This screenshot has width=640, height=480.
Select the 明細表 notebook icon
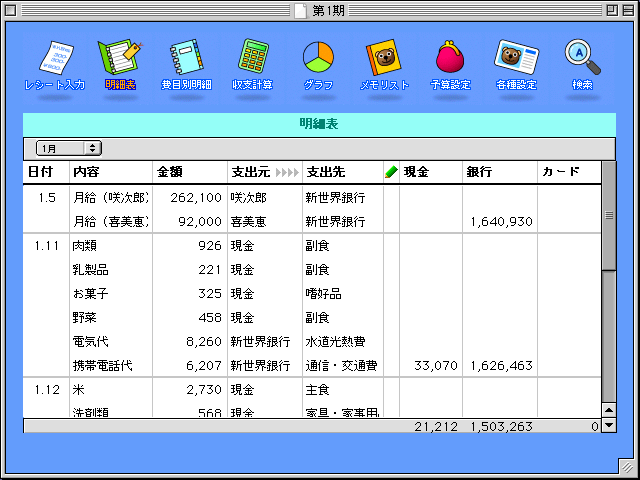pos(120,57)
